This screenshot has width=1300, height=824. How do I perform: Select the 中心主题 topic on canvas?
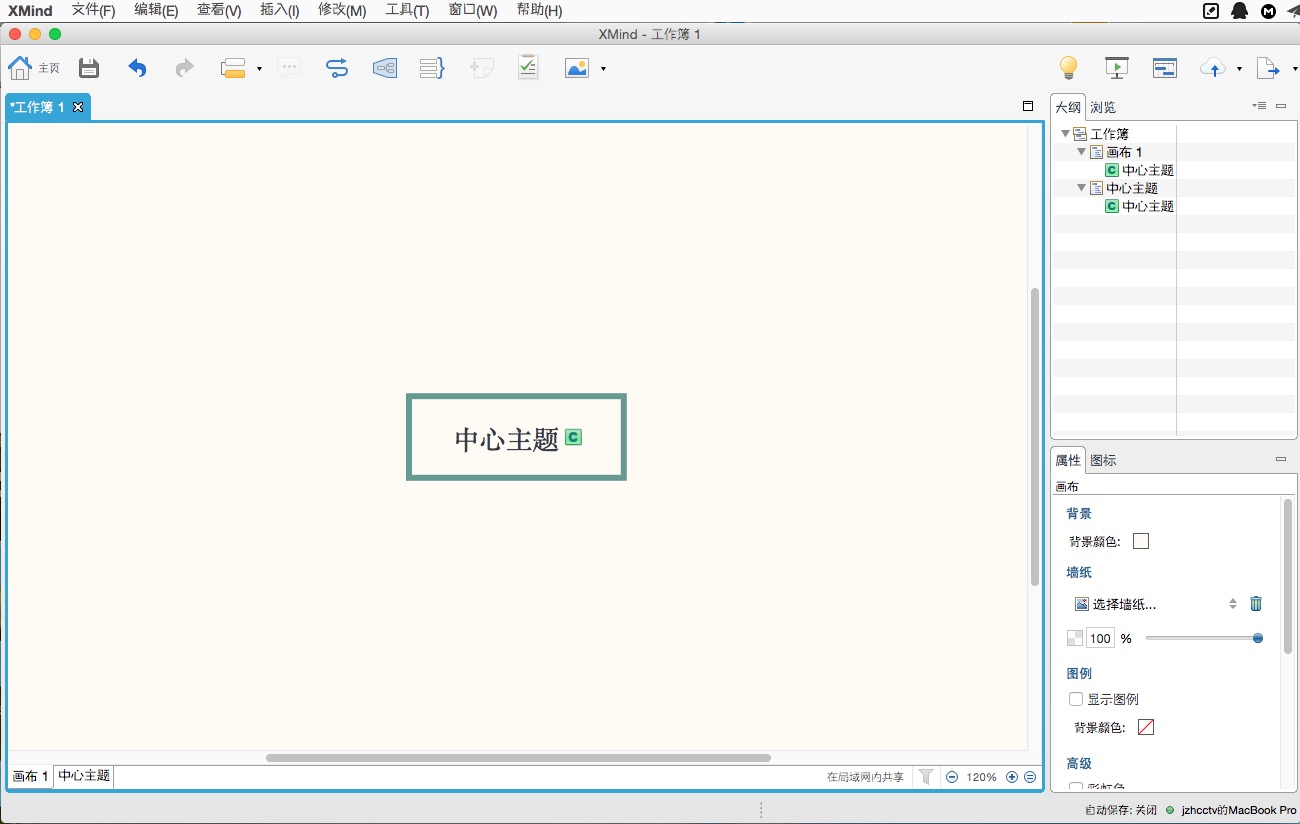point(507,438)
